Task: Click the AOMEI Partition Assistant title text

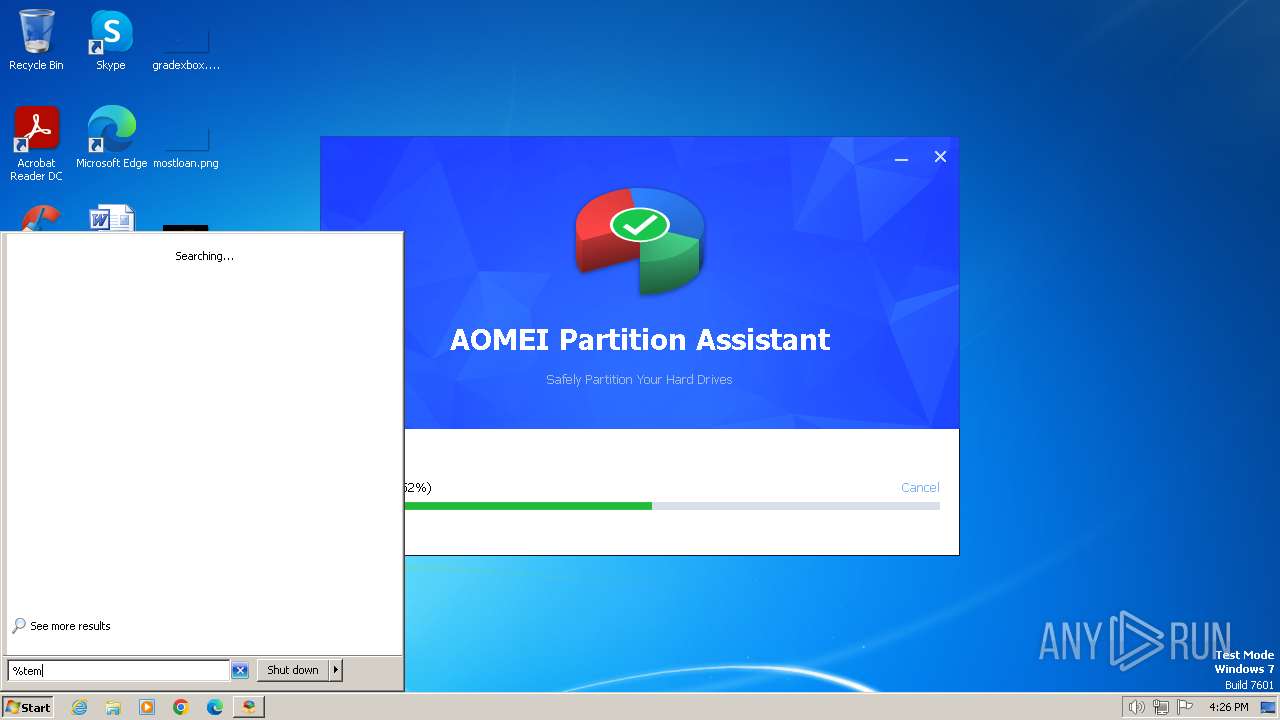Action: [640, 340]
